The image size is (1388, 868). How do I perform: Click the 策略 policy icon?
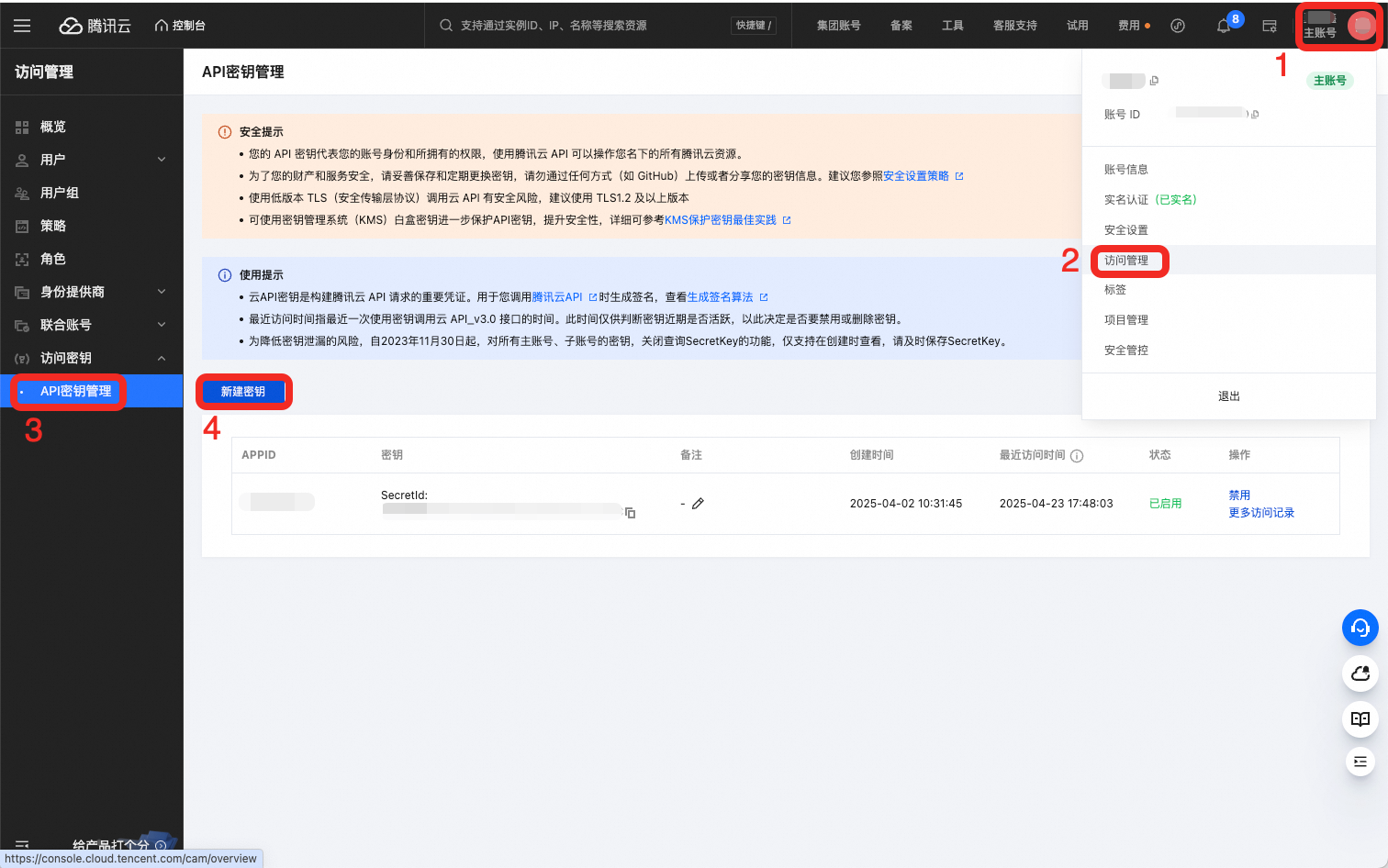[22, 226]
